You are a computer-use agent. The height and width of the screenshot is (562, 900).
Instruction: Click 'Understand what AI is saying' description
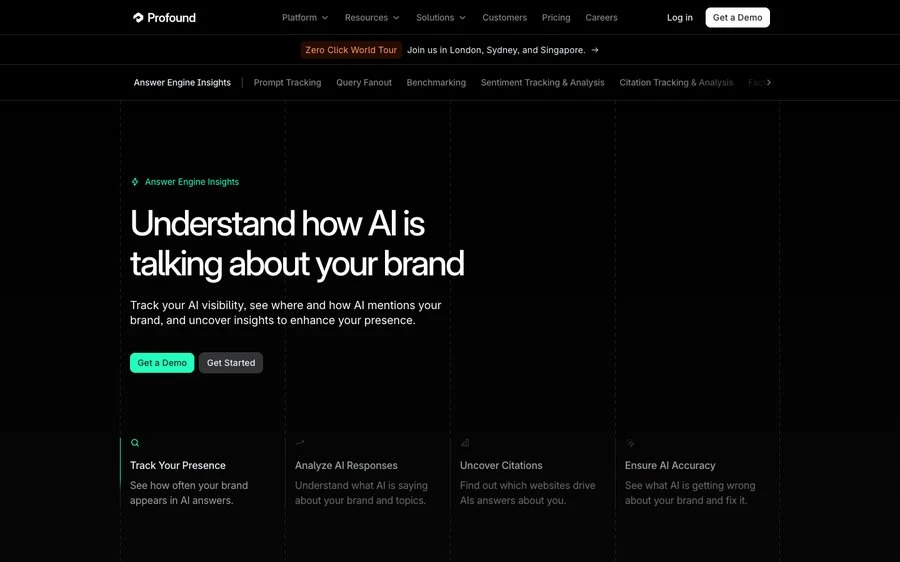pyautogui.click(x=361, y=493)
